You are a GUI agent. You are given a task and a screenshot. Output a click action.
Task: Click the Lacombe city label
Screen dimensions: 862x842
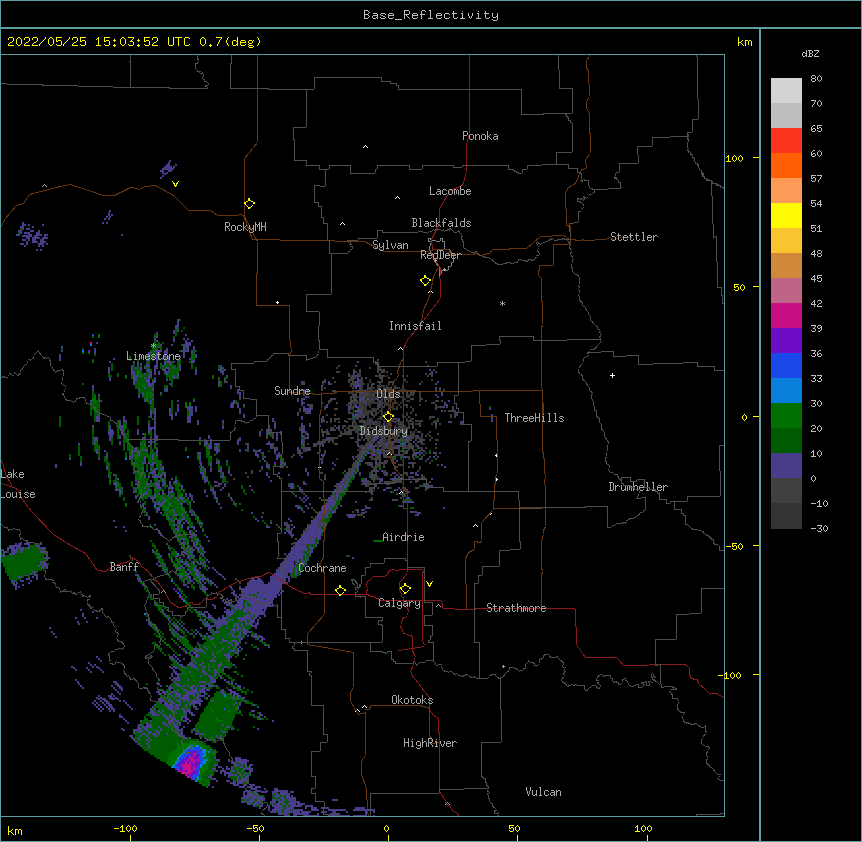450,191
